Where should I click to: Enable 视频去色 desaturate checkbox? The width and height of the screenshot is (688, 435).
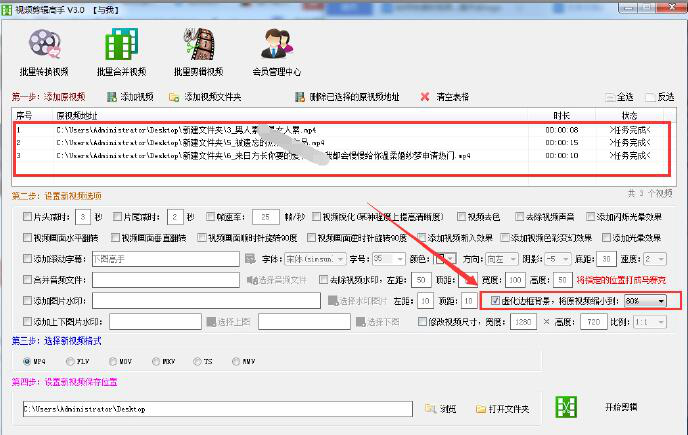[x=461, y=216]
